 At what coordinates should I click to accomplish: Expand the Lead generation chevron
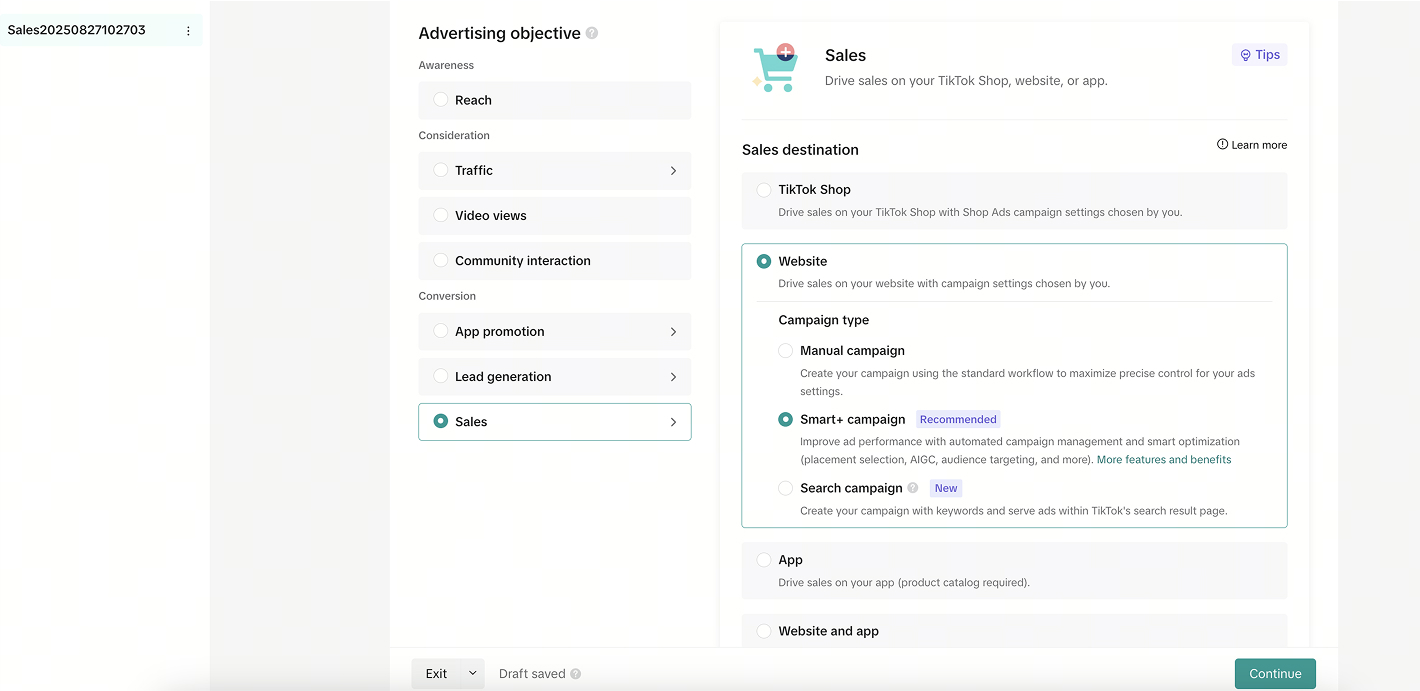pos(673,377)
